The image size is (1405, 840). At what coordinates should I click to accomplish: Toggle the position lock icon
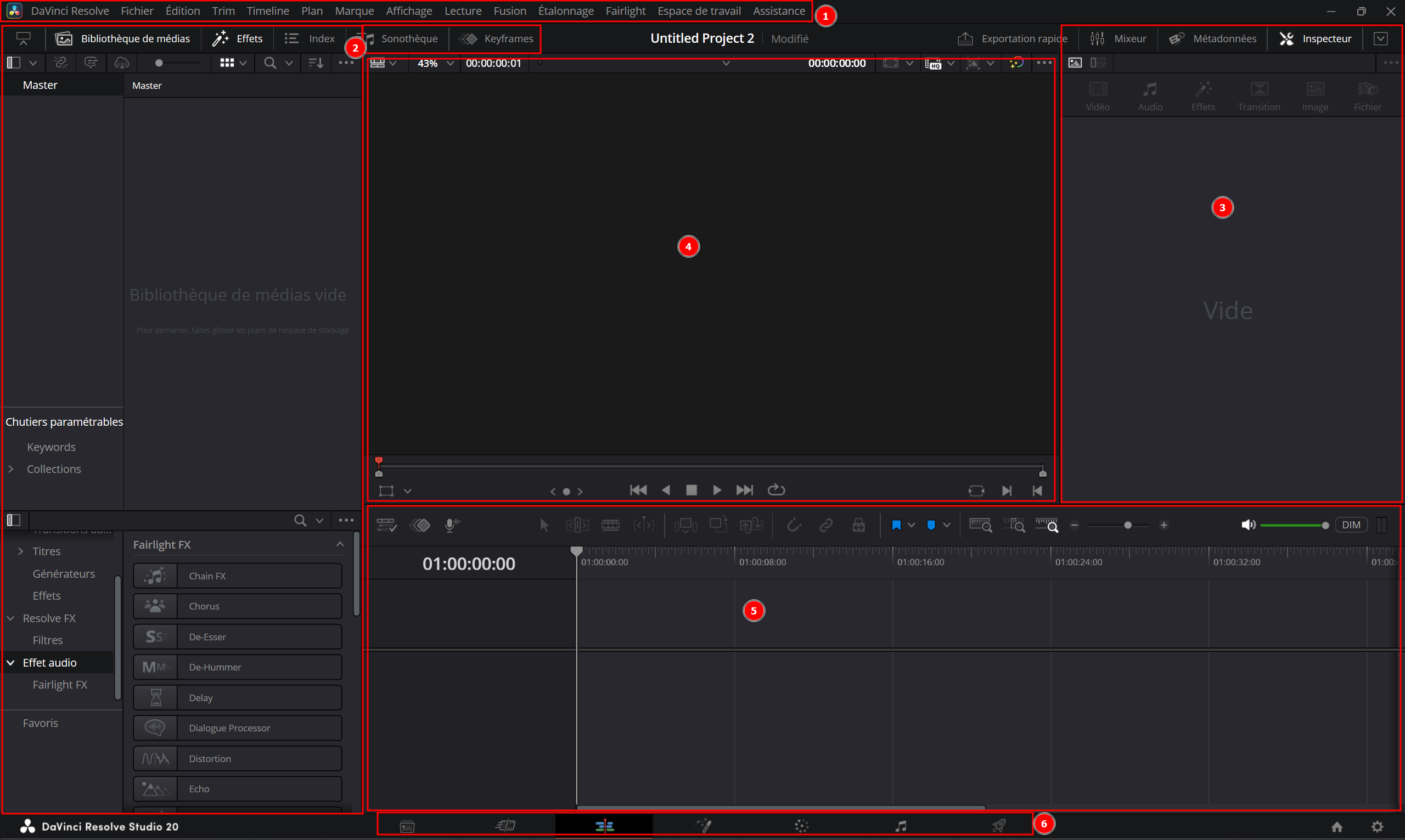pyautogui.click(x=859, y=525)
